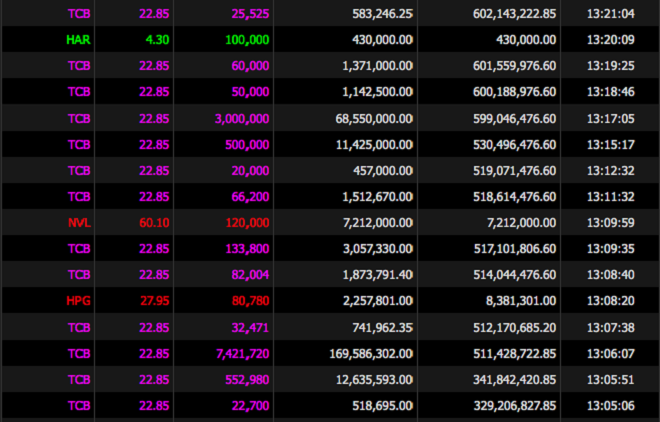660x422 pixels.
Task: Open the HPG ticker symbol
Action: click(x=79, y=300)
